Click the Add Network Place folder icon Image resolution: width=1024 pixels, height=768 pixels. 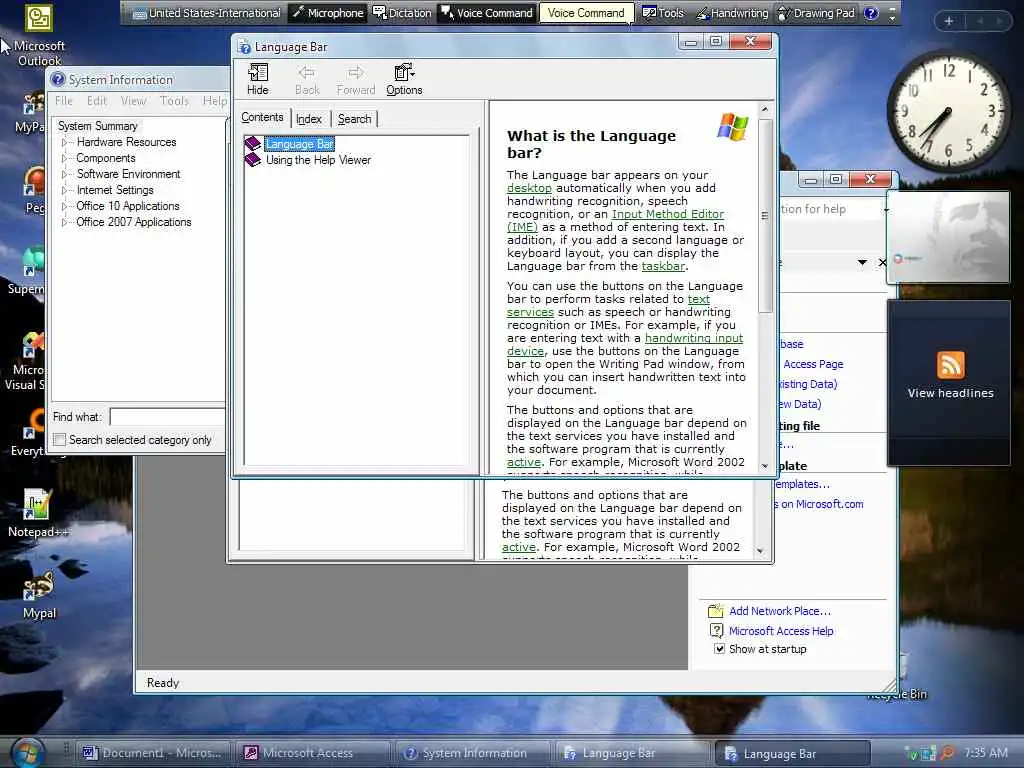716,611
